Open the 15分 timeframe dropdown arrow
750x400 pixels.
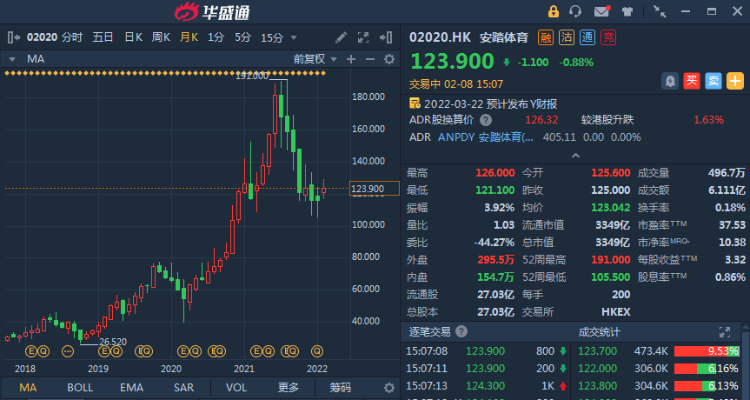(x=294, y=38)
